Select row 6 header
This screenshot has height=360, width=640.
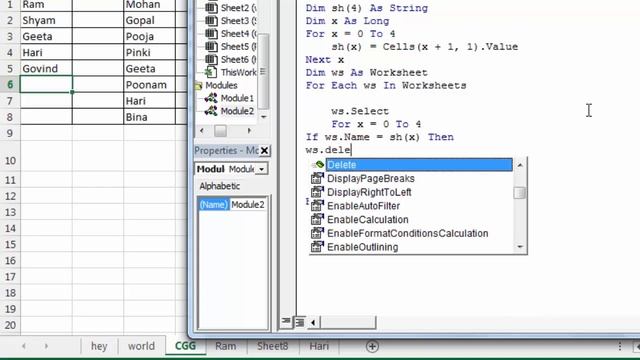[x=10, y=84]
